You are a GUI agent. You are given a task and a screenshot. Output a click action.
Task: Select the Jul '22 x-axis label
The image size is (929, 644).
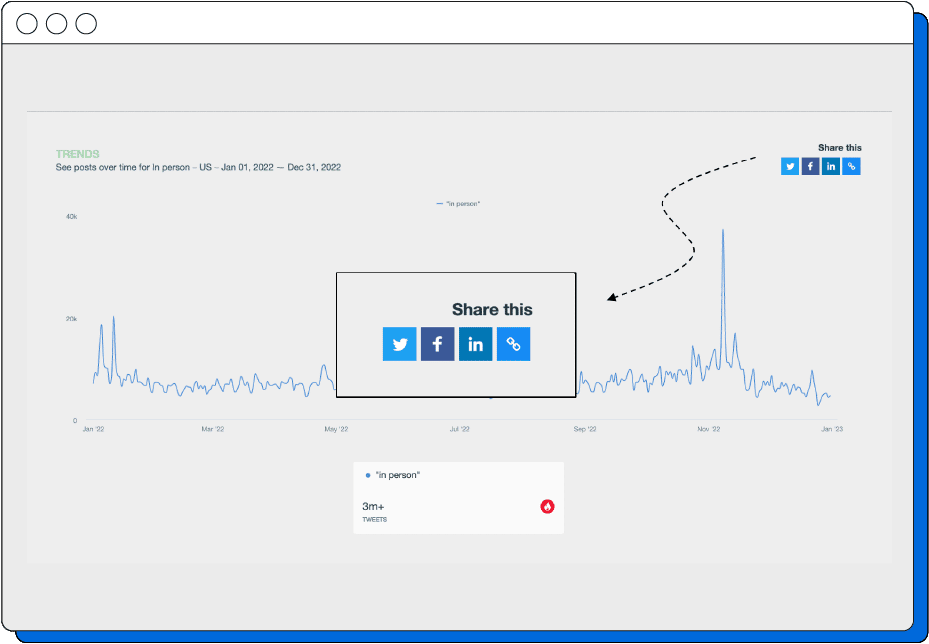[x=460, y=429]
